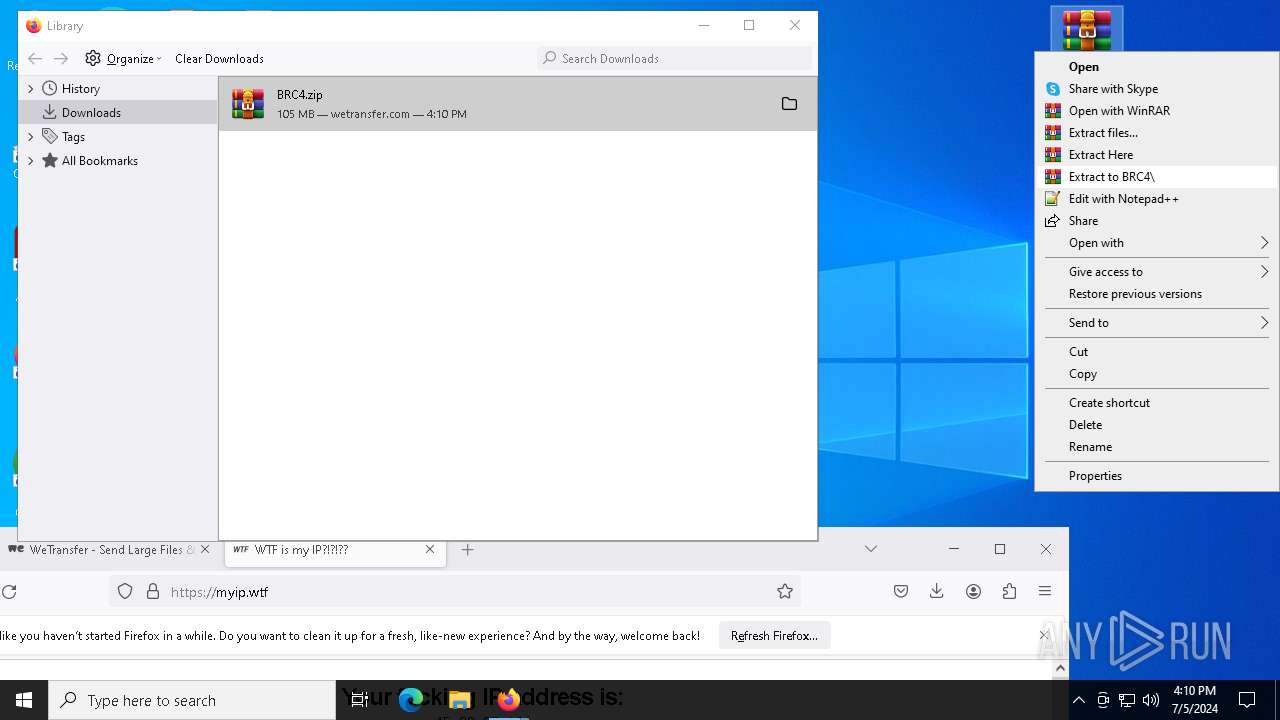
Task: Focus the Search Downloads field
Action: [675, 58]
